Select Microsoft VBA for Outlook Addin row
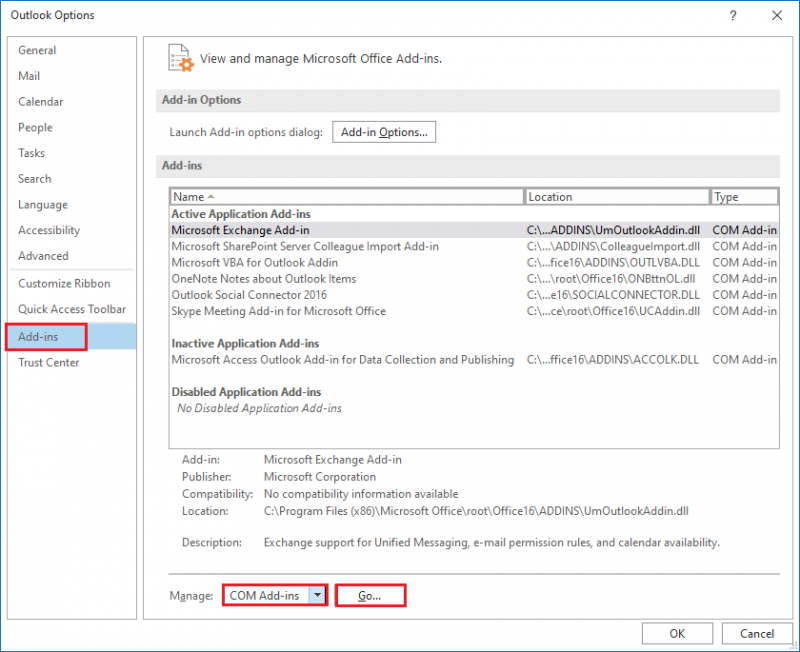Viewport: 800px width, 652px height. 474,263
